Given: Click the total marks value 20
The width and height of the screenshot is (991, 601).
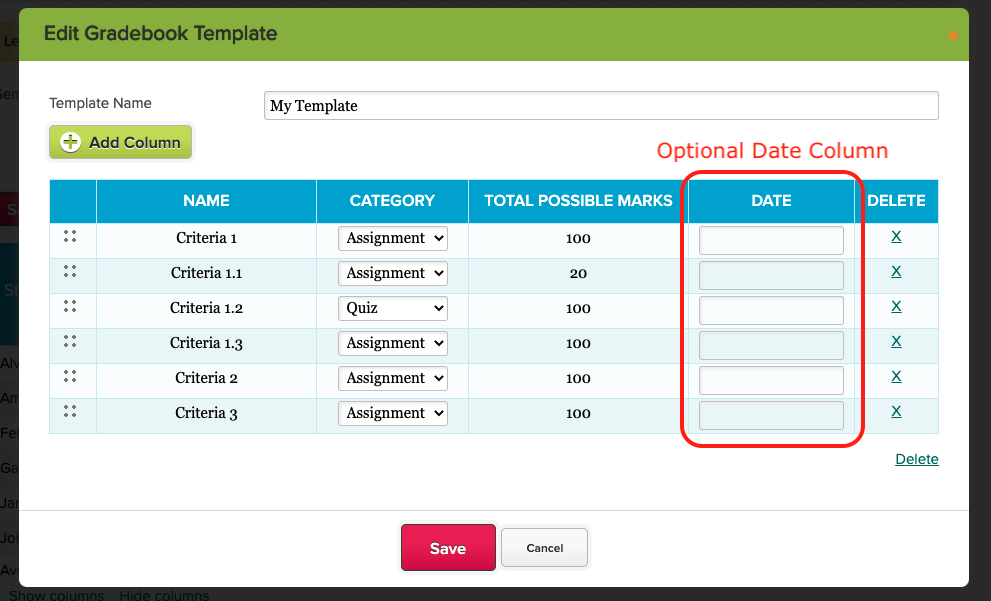Looking at the screenshot, I should 578,274.
